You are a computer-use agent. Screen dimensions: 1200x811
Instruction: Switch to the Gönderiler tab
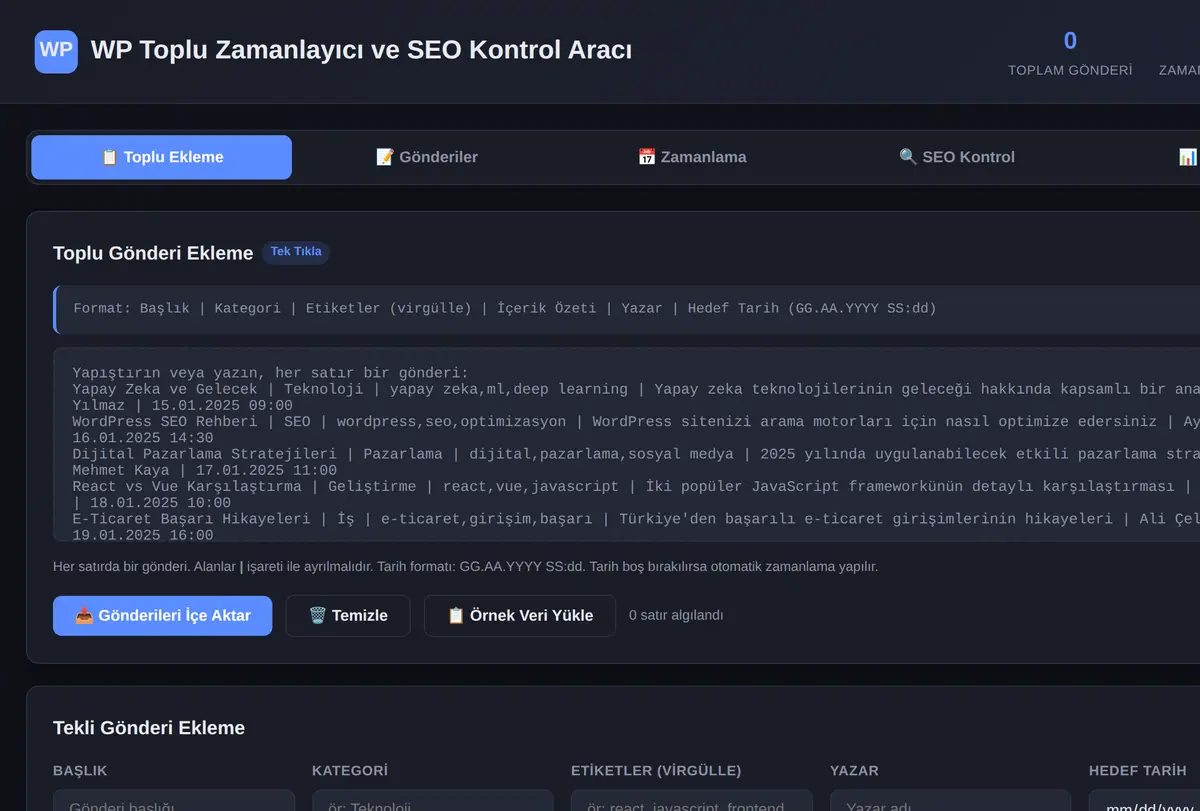[x=426, y=157]
